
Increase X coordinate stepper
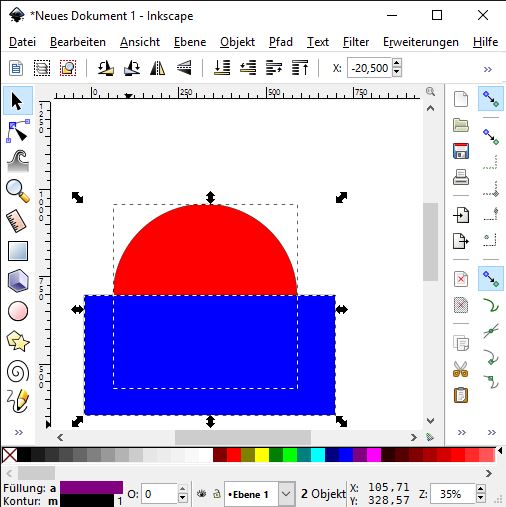pos(397,63)
